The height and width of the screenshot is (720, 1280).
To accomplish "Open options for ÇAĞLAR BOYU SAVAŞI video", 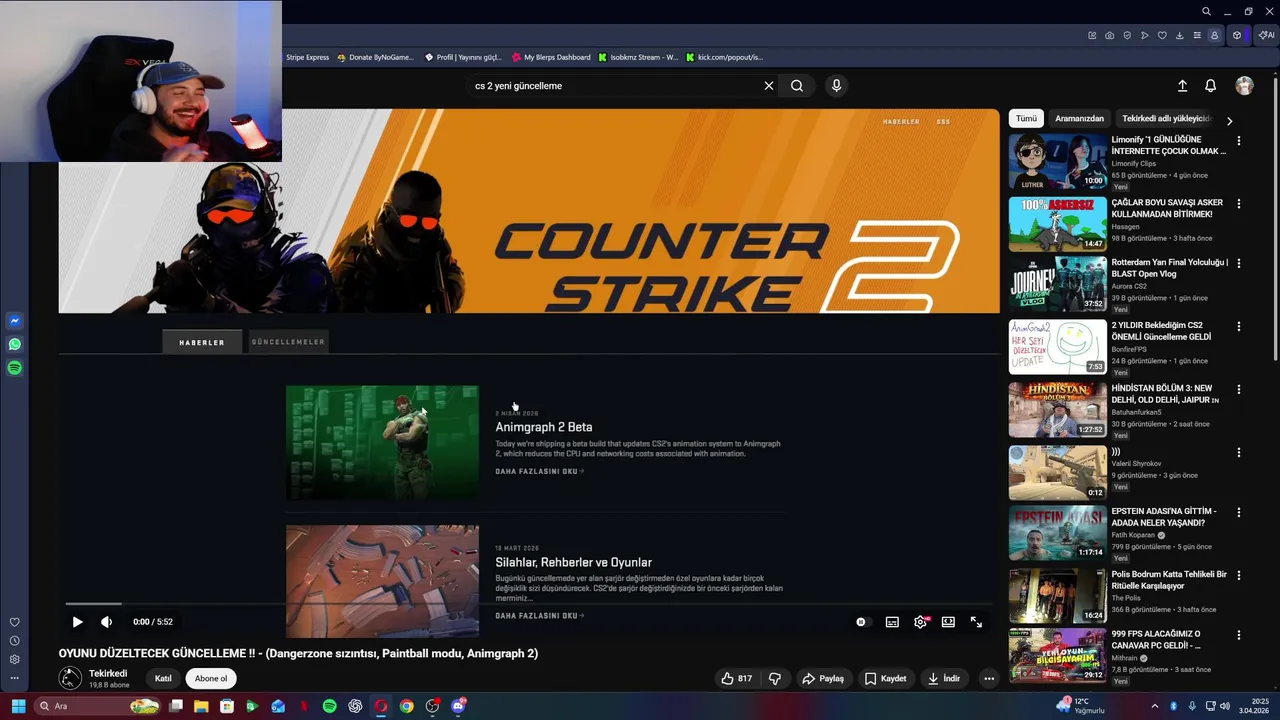I will (x=1239, y=203).
